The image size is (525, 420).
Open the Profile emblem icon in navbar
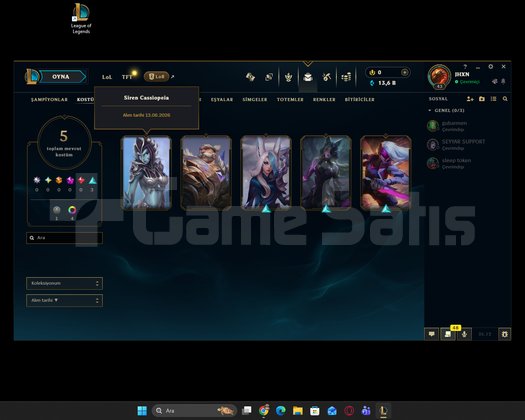coord(288,77)
